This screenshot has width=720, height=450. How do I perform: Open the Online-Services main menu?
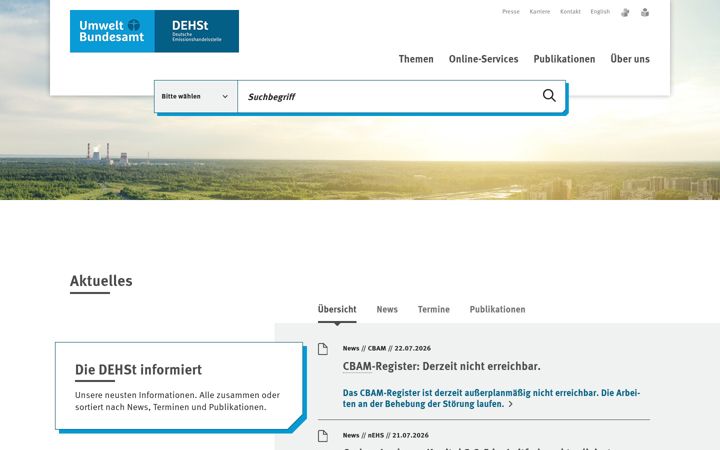coord(484,59)
